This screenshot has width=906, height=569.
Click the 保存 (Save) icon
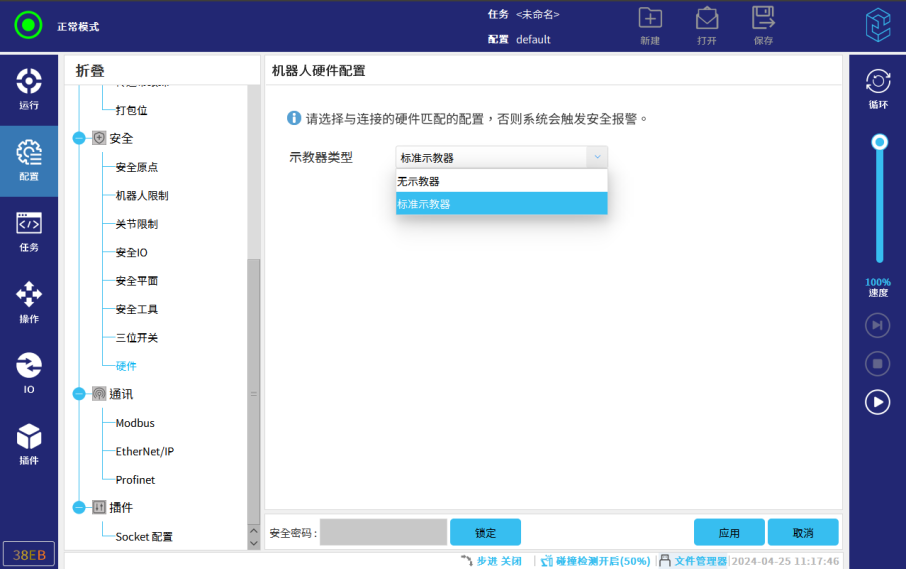(763, 25)
